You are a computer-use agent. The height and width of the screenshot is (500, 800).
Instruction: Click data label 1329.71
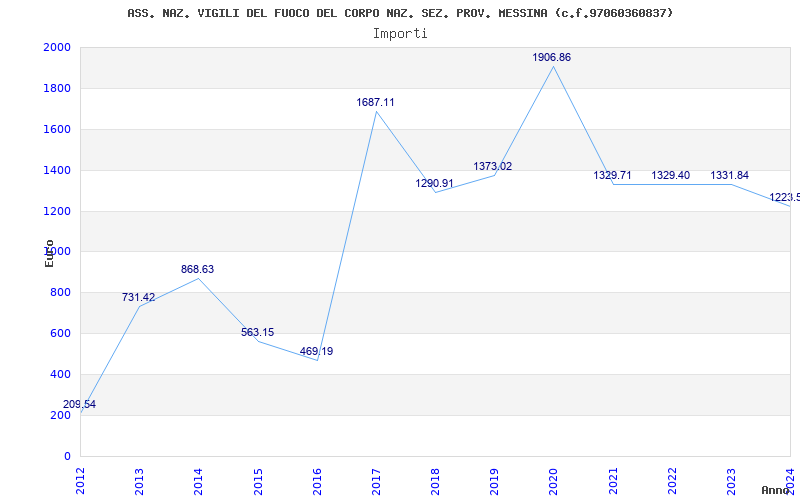(x=612, y=176)
